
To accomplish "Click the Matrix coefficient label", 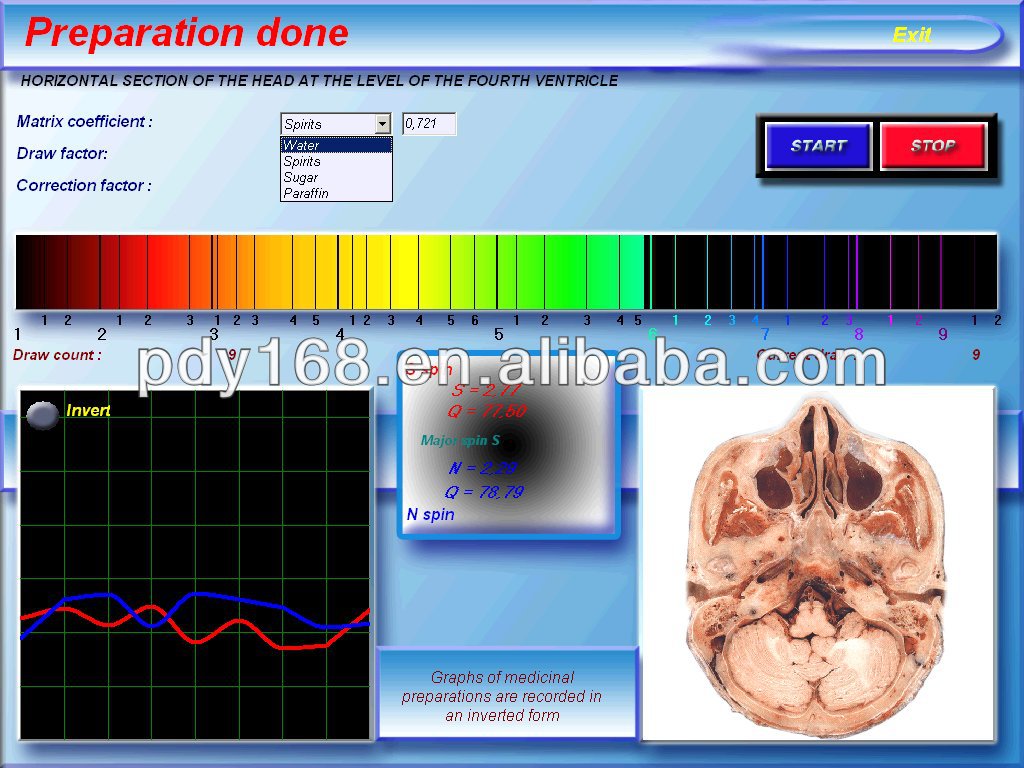I will pyautogui.click(x=84, y=121).
